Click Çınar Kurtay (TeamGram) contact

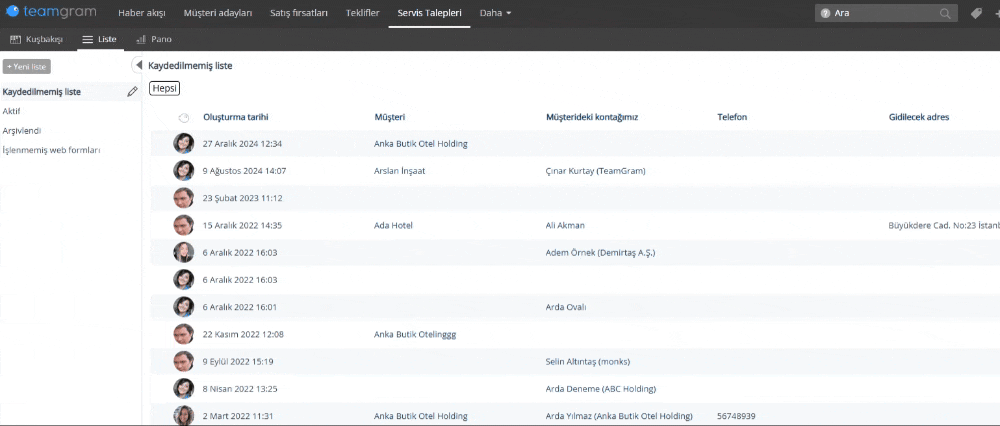tap(596, 171)
